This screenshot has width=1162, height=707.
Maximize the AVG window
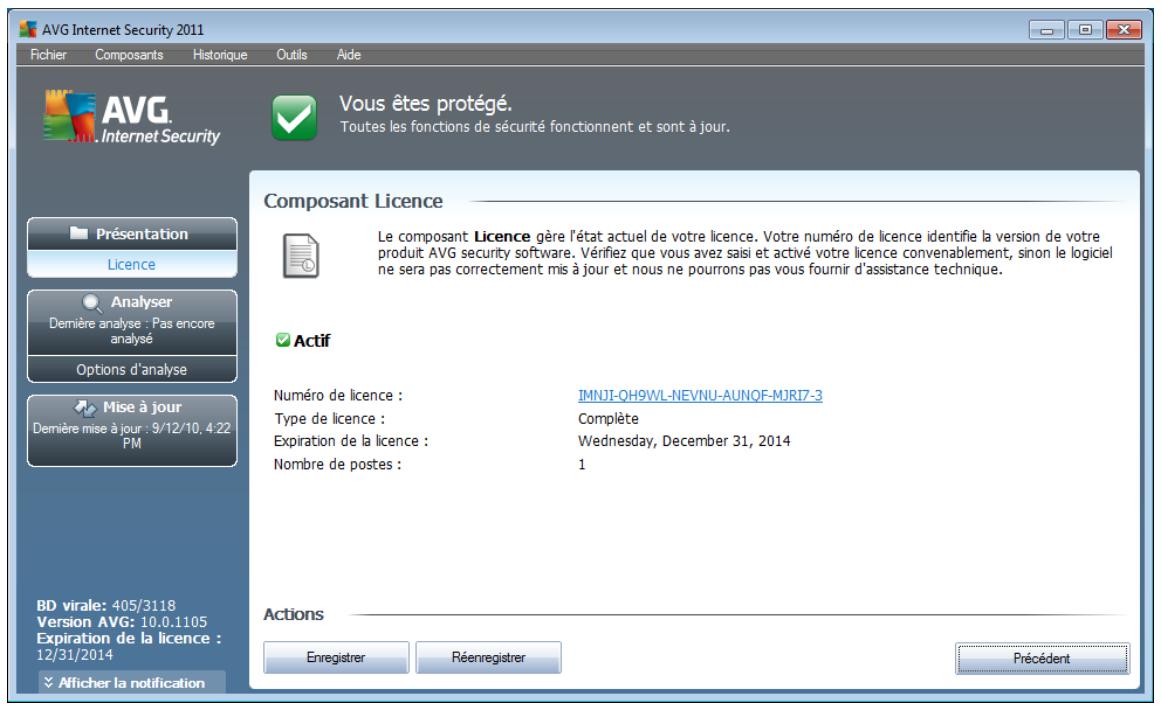pyautogui.click(x=1085, y=30)
